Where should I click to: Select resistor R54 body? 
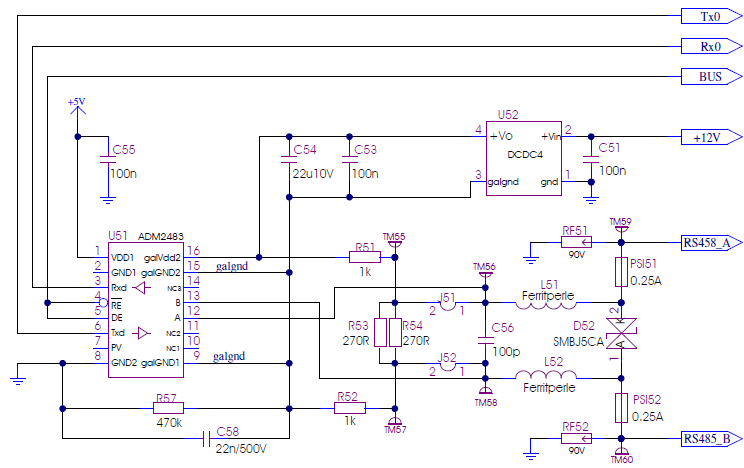(x=395, y=333)
